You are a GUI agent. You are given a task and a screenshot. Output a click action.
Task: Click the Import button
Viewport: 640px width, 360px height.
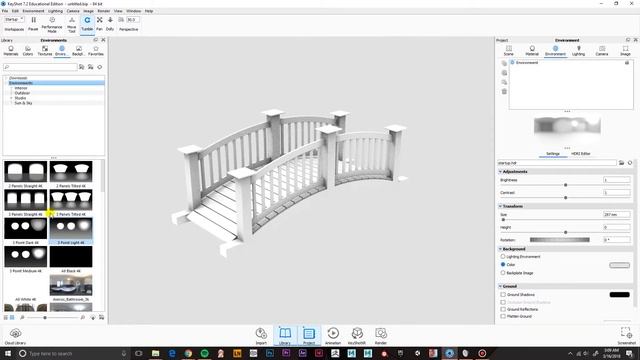[x=261, y=336]
